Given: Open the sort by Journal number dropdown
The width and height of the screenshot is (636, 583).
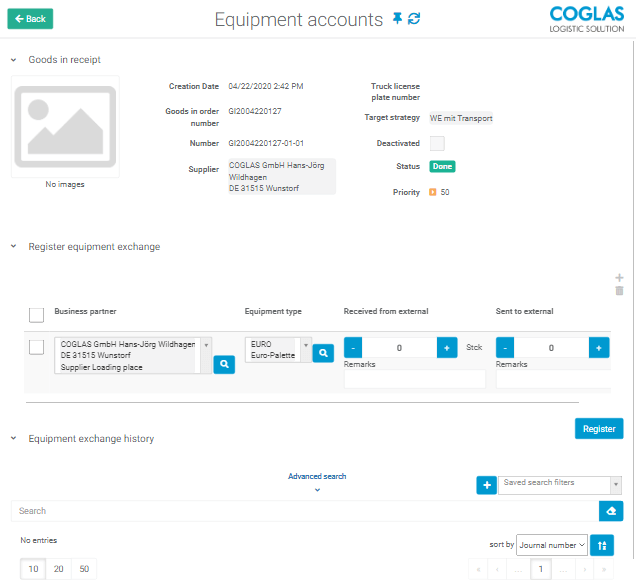Looking at the screenshot, I should click(x=551, y=545).
